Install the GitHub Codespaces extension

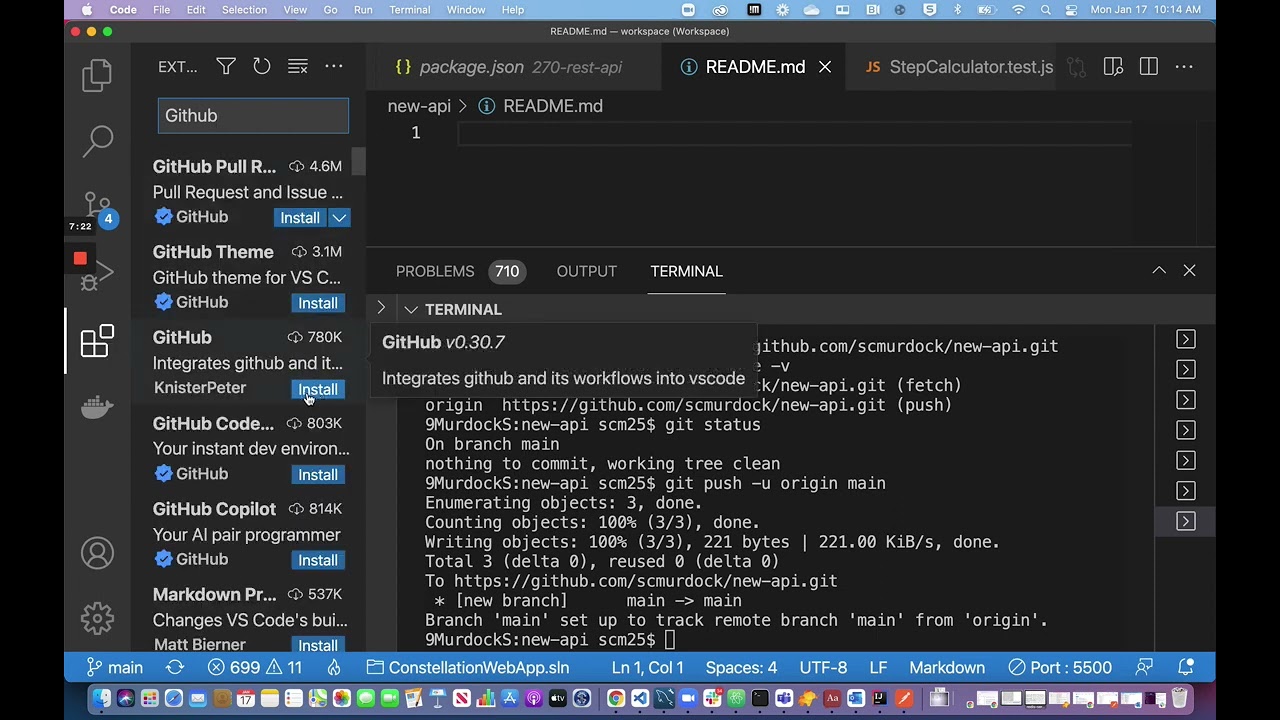click(318, 474)
